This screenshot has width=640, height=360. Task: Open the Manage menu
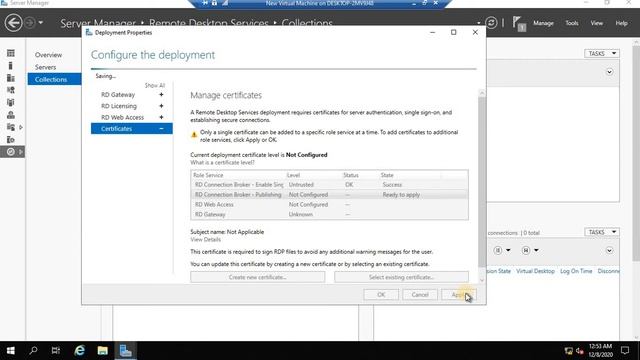(543, 23)
